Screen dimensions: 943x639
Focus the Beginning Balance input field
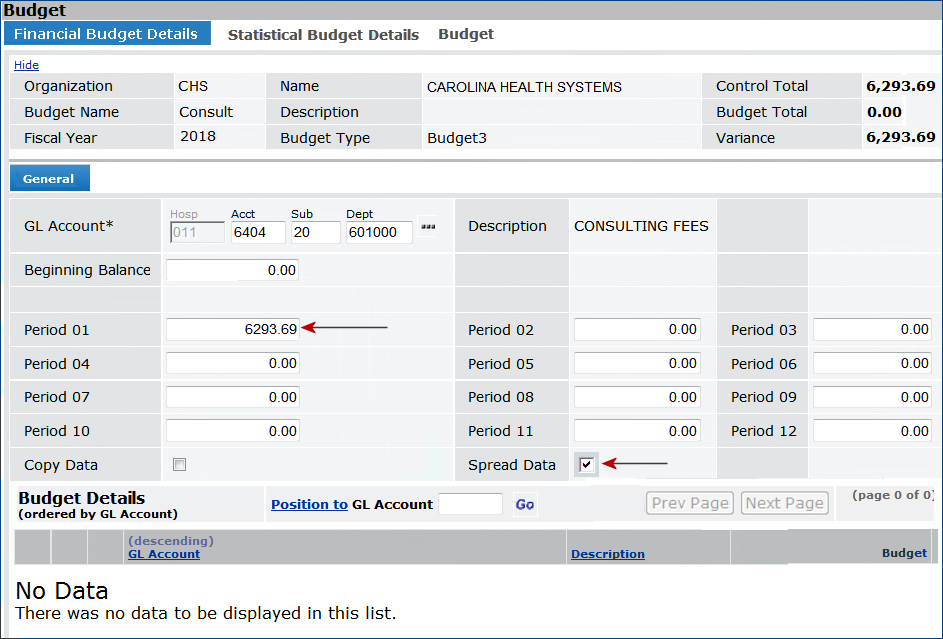232,270
